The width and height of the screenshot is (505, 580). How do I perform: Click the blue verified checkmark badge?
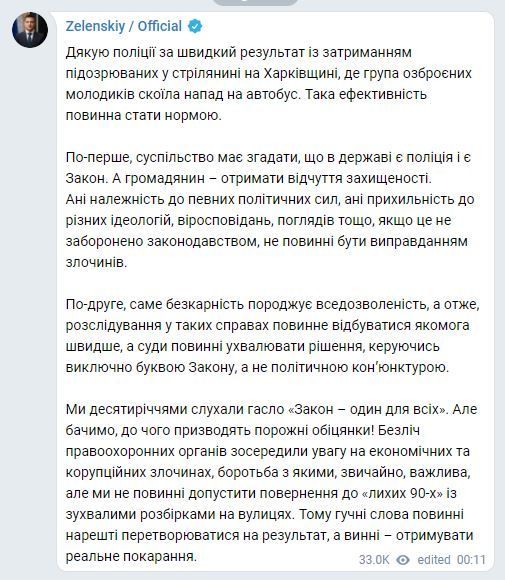(195, 27)
